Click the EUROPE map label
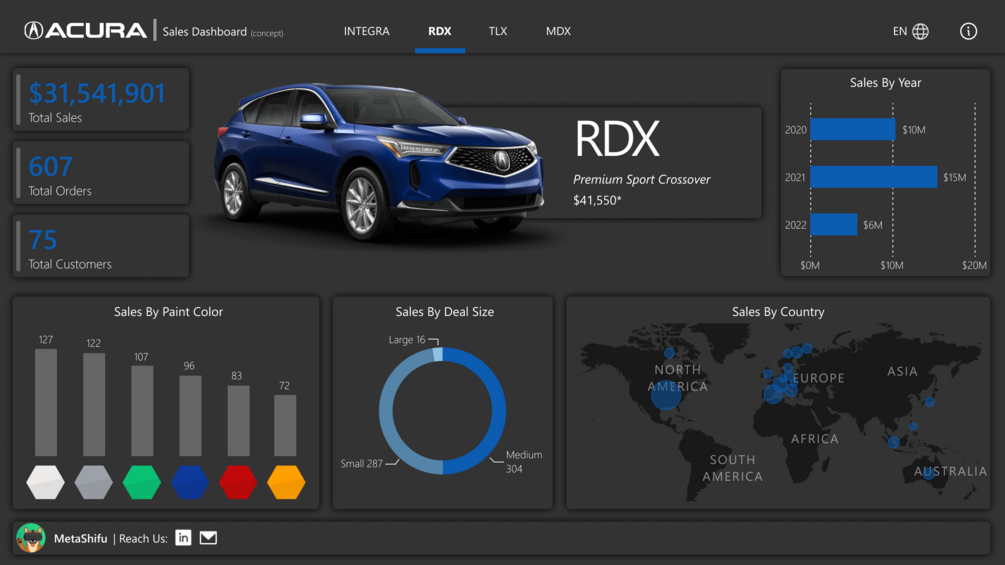 click(x=818, y=379)
